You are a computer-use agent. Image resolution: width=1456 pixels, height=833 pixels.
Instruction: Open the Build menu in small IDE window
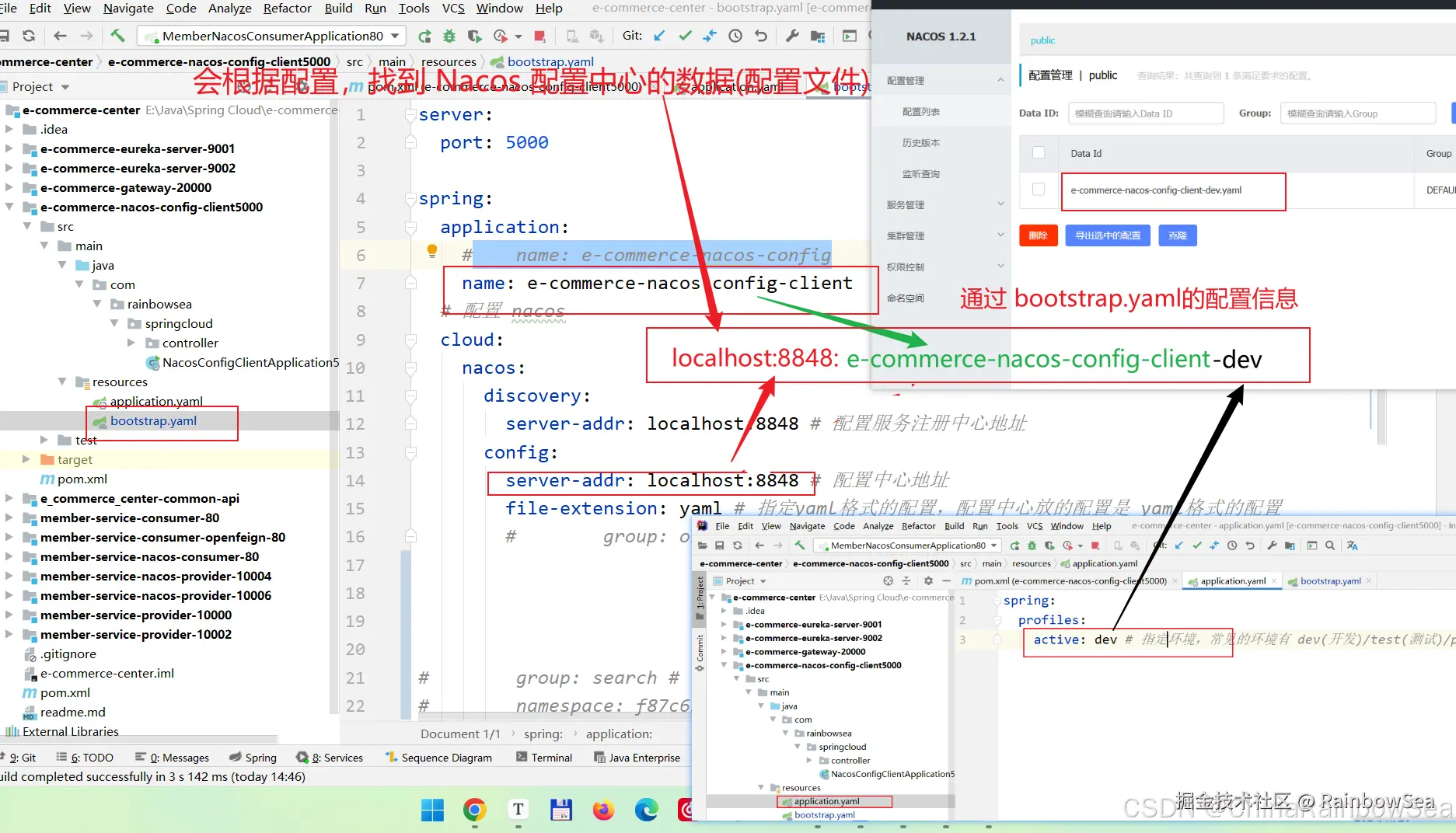click(954, 526)
